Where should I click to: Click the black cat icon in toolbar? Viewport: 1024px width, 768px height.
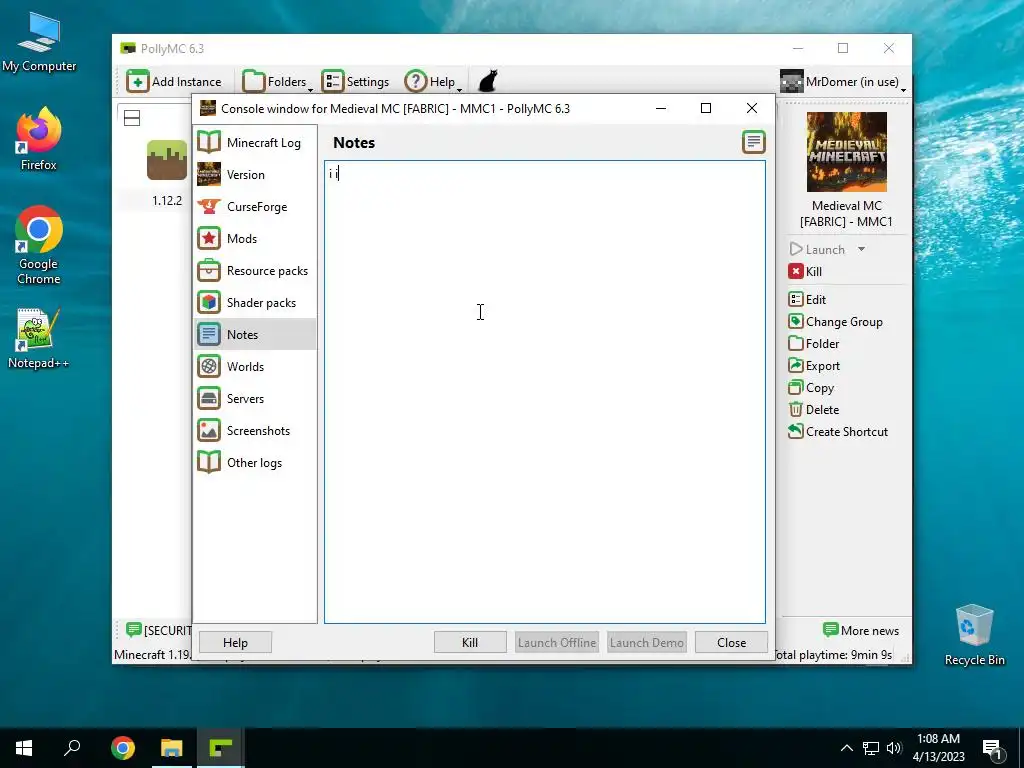point(488,82)
